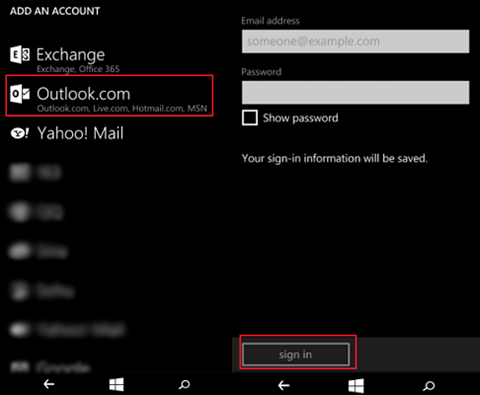Click the 'Email address' label
480x395 pixels.
(270, 21)
